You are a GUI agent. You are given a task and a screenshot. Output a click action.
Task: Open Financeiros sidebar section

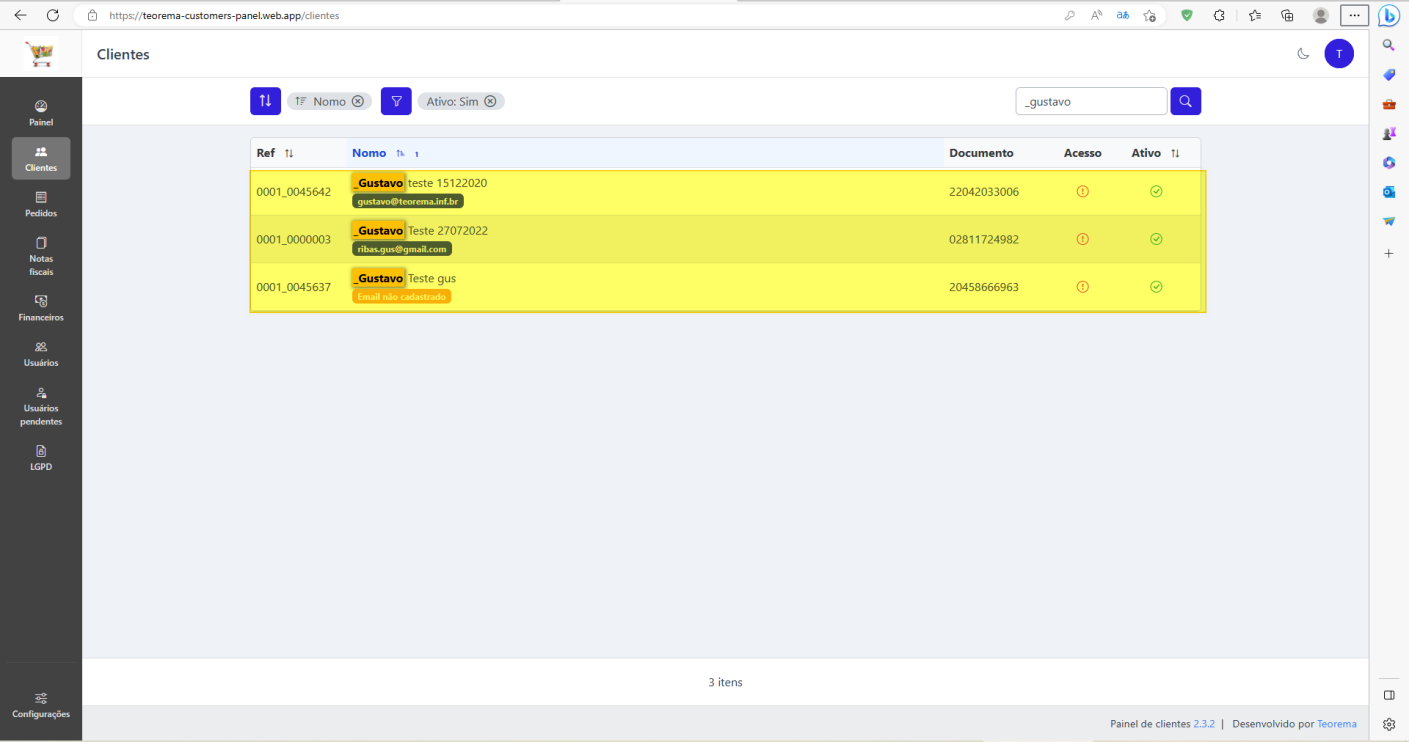pyautogui.click(x=41, y=308)
